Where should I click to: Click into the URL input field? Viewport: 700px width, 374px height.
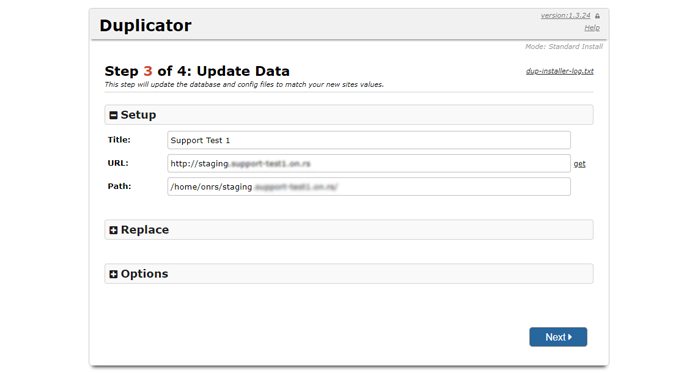pos(369,163)
